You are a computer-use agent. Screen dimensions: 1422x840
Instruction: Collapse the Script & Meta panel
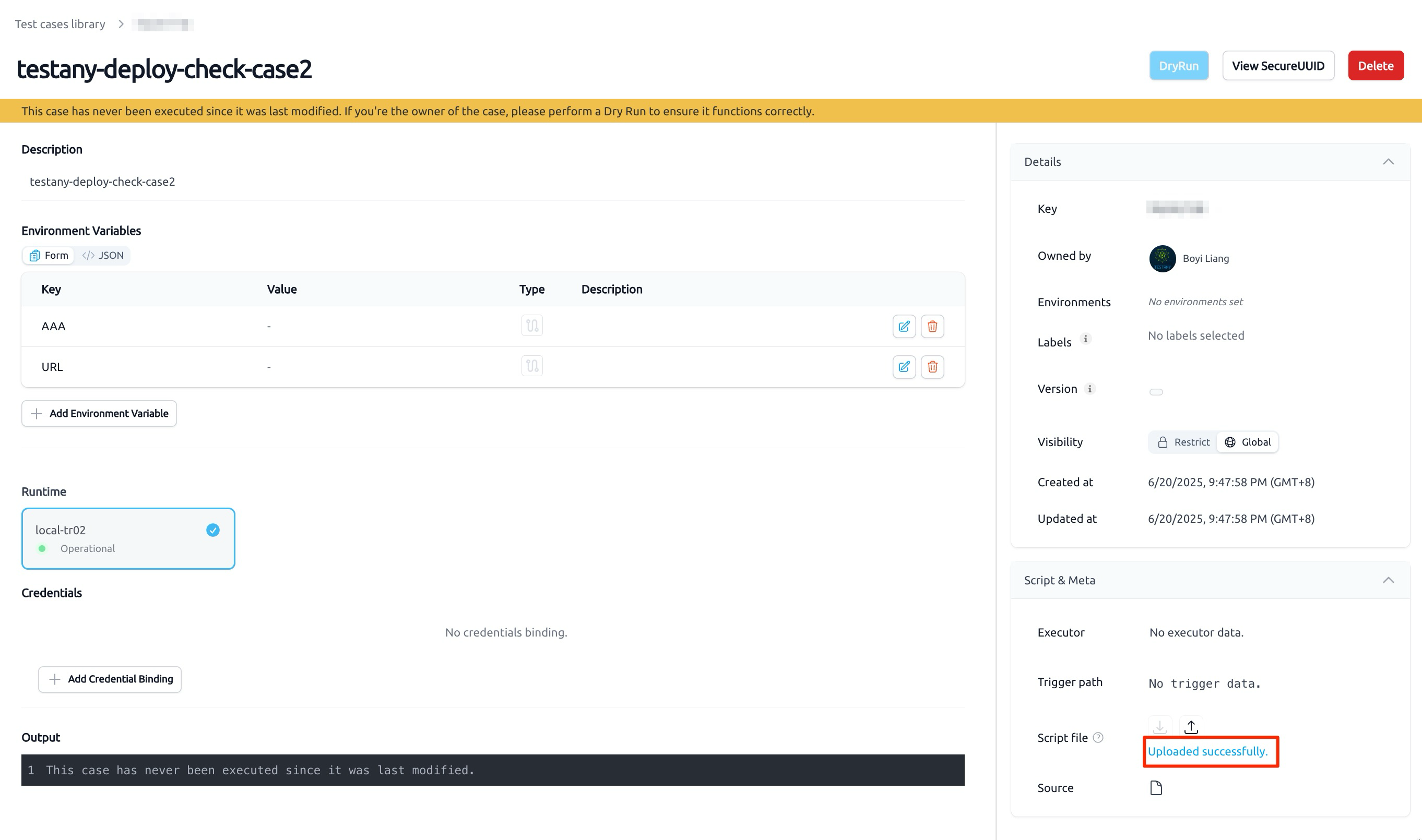tap(1388, 580)
